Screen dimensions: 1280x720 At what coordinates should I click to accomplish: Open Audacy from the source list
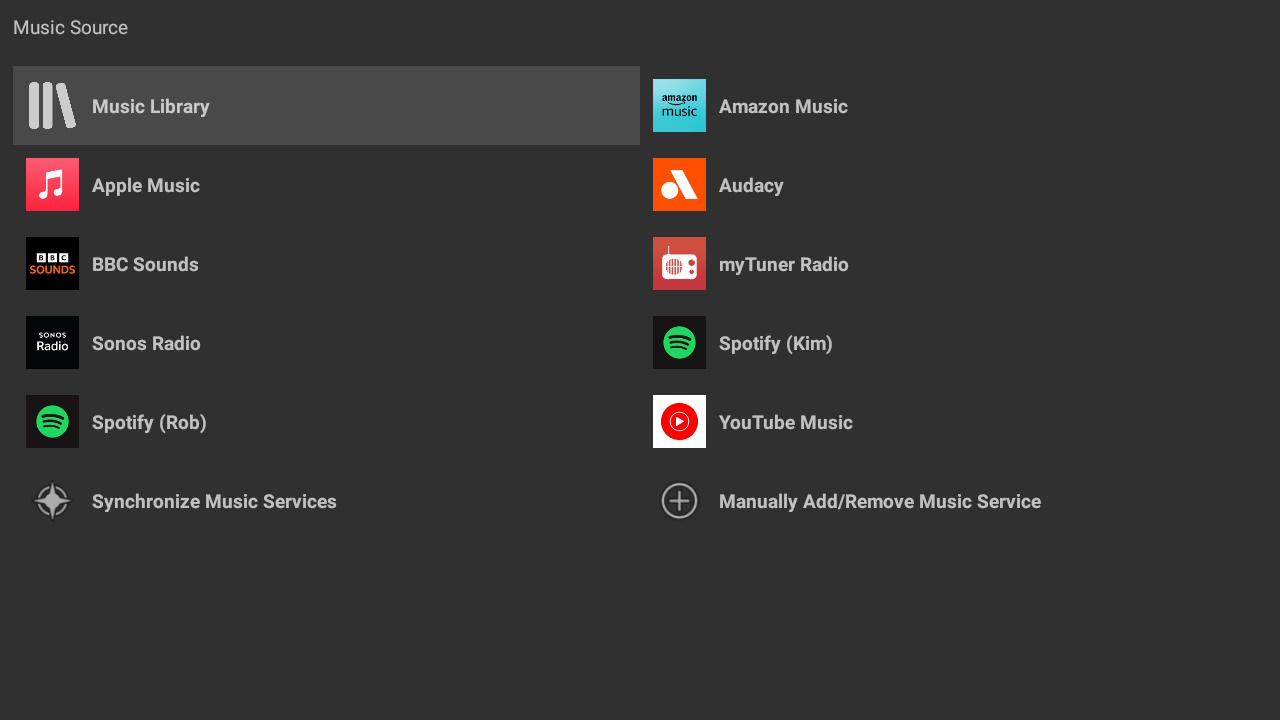click(x=751, y=184)
